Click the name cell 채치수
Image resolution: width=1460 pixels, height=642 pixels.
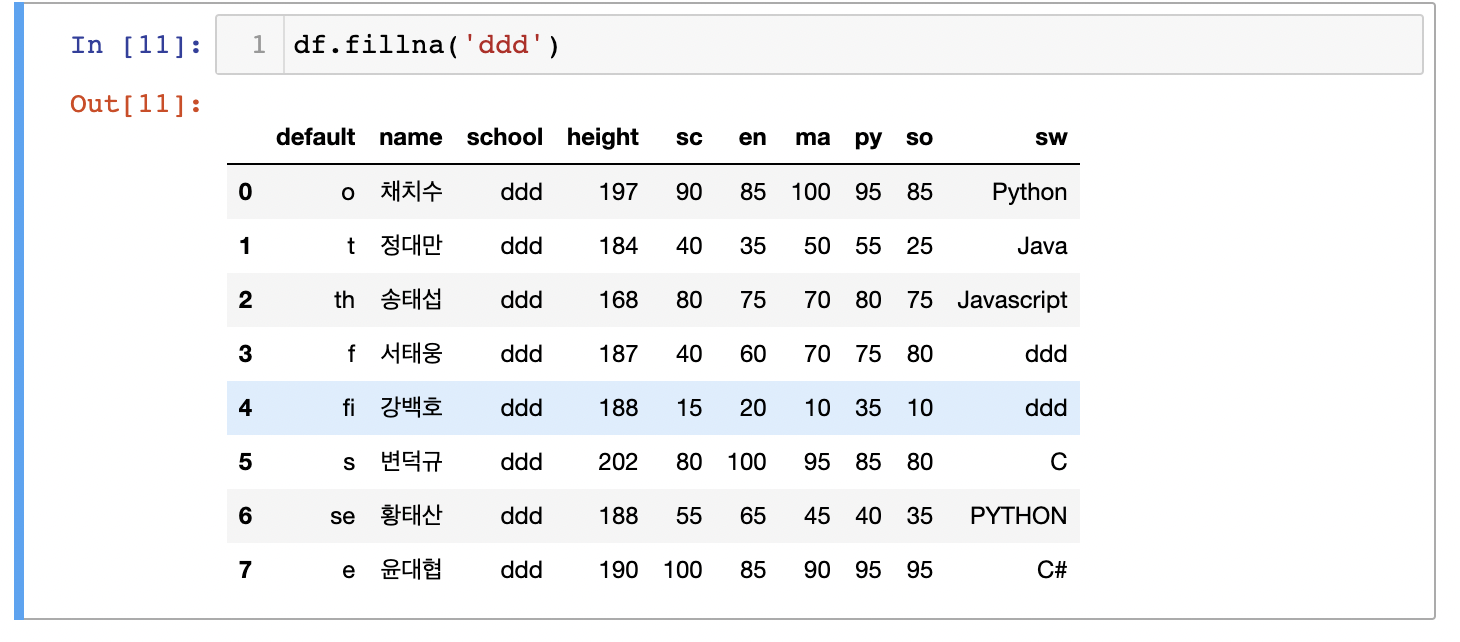(x=411, y=192)
